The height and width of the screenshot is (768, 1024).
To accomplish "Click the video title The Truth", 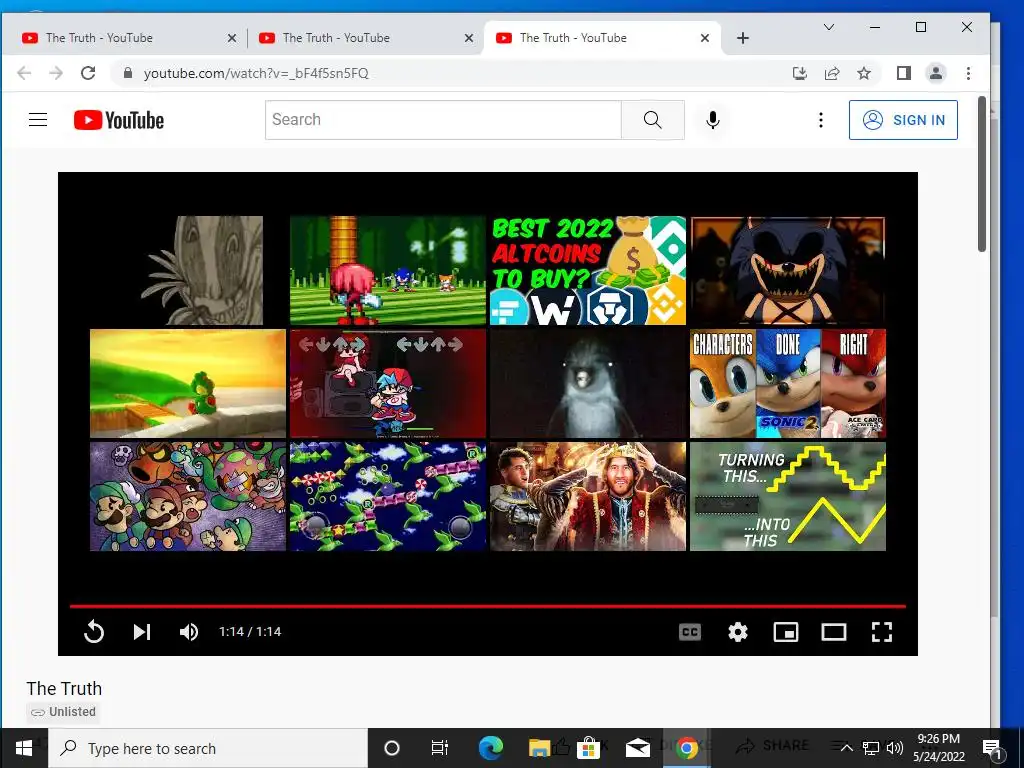I will pyautogui.click(x=64, y=688).
